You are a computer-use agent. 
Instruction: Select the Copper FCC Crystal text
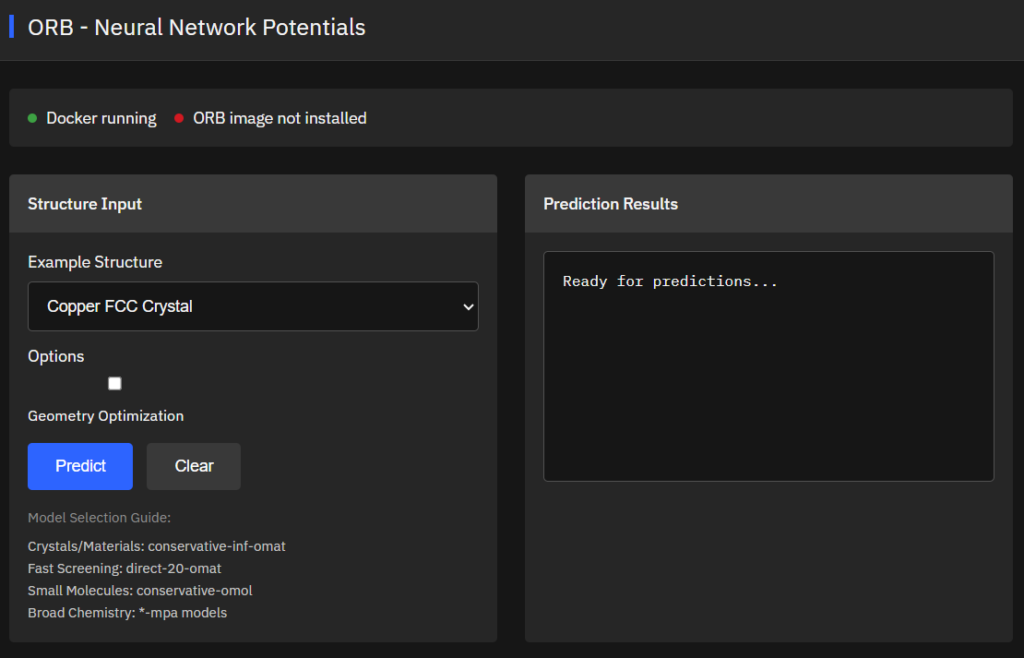point(120,307)
